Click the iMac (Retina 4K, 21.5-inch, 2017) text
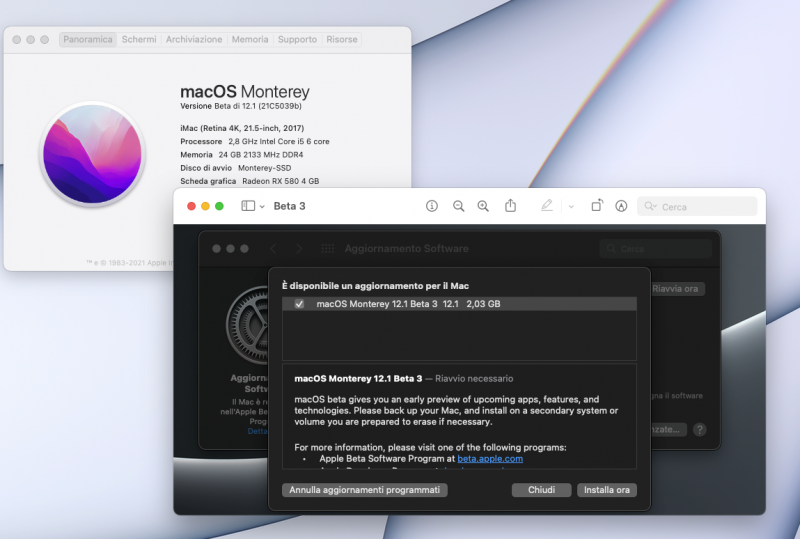The width and height of the screenshot is (800, 539). (x=242, y=128)
